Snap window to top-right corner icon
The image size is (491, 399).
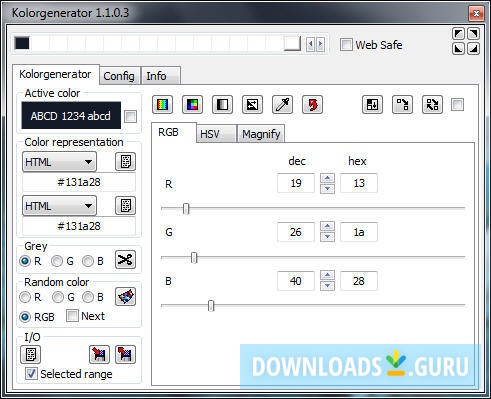click(474, 34)
